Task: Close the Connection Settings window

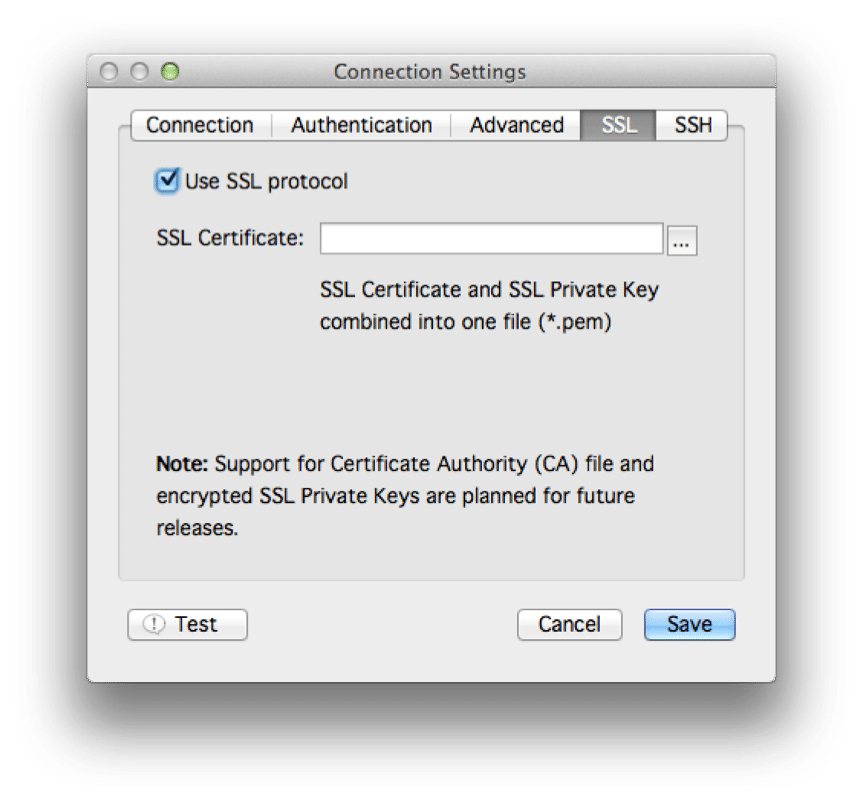Action: click(x=110, y=72)
